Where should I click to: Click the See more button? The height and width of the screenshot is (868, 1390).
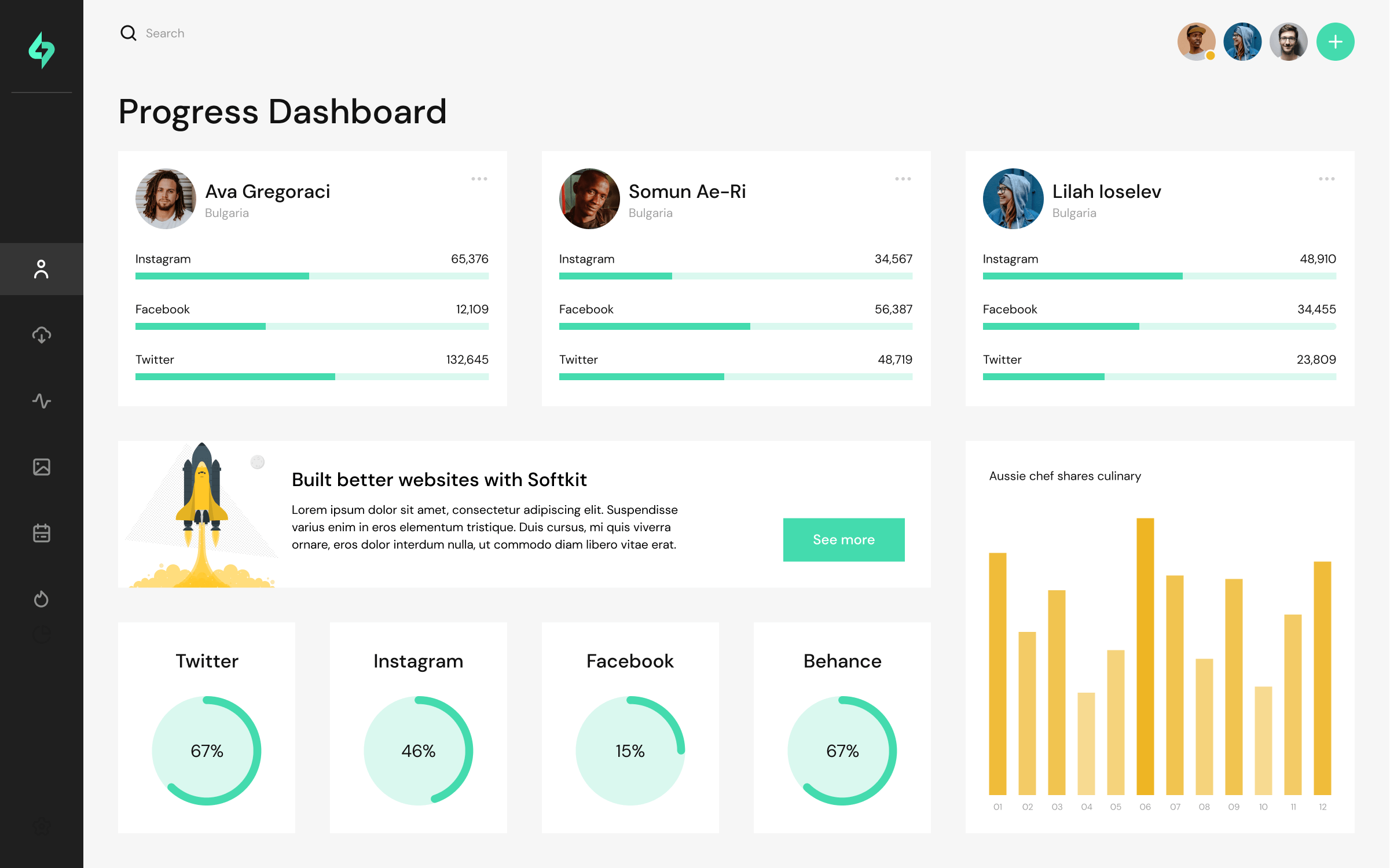tap(843, 539)
